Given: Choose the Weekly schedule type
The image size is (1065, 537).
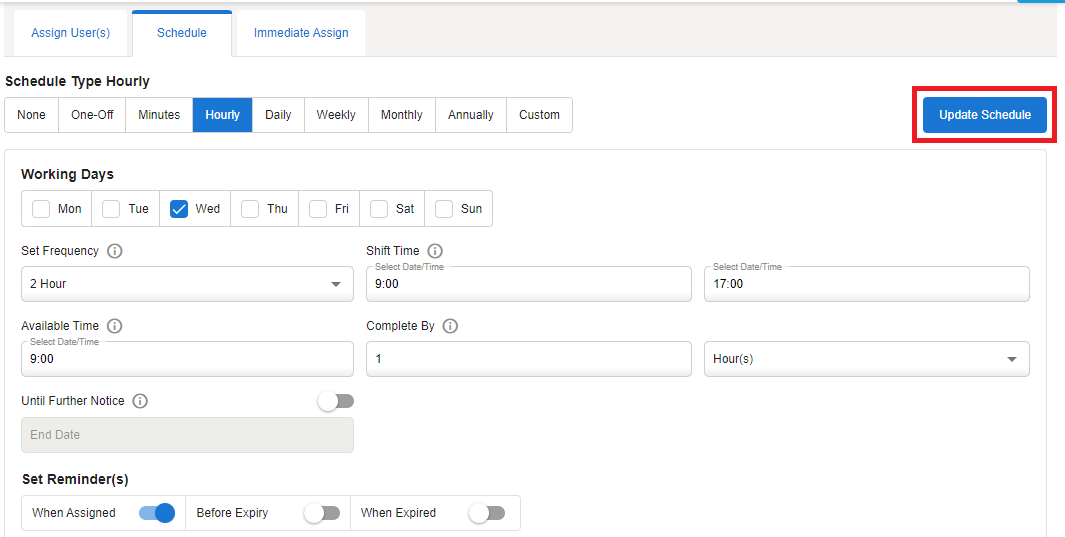Looking at the screenshot, I should [x=336, y=115].
